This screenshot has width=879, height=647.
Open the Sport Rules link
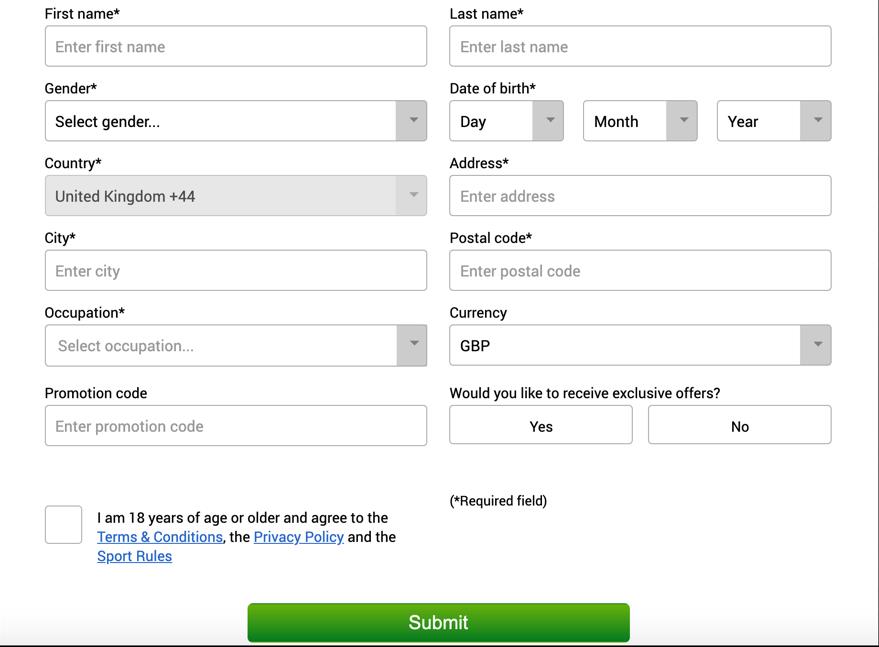coord(135,556)
